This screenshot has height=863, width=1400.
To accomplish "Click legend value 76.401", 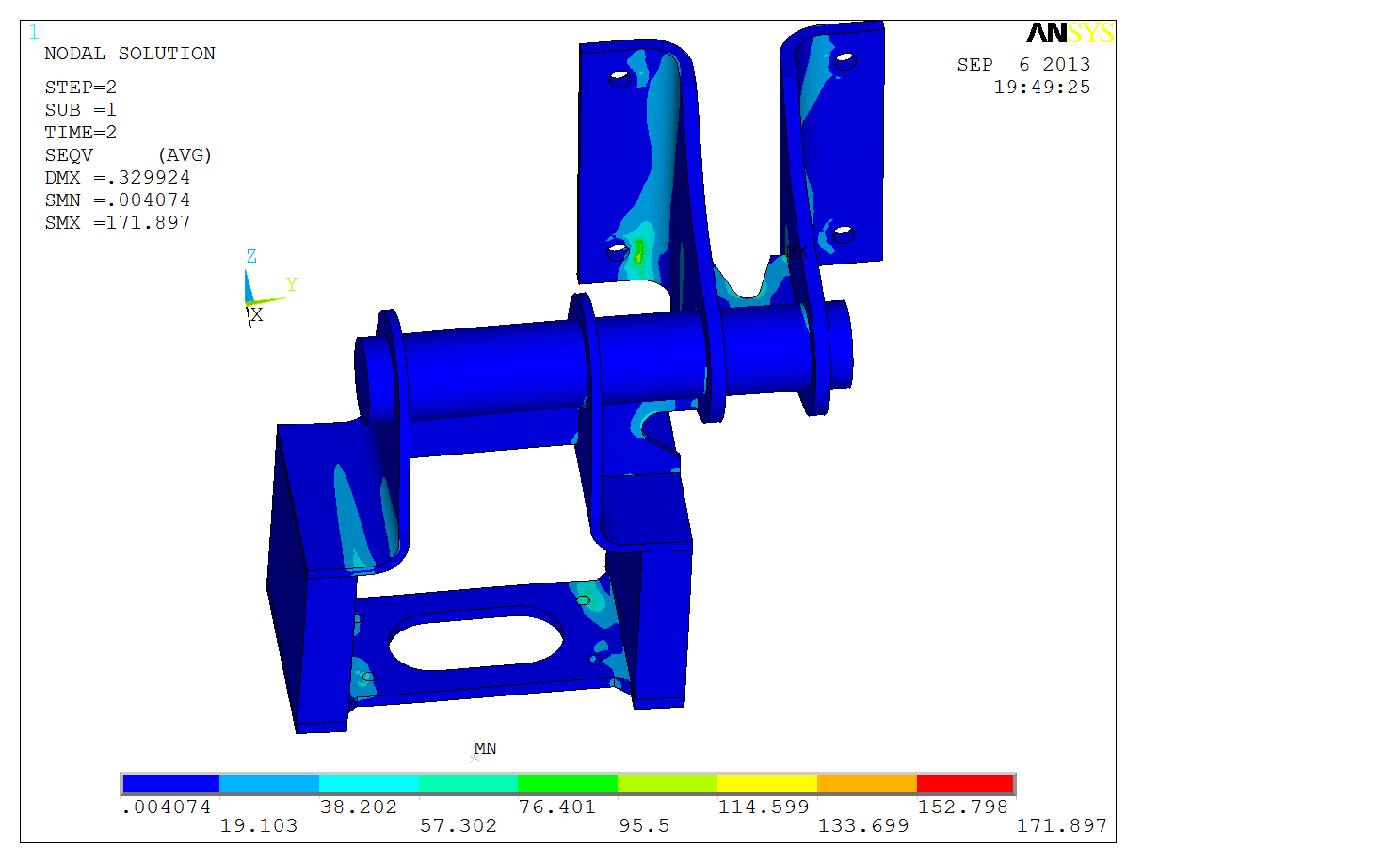I will [557, 807].
